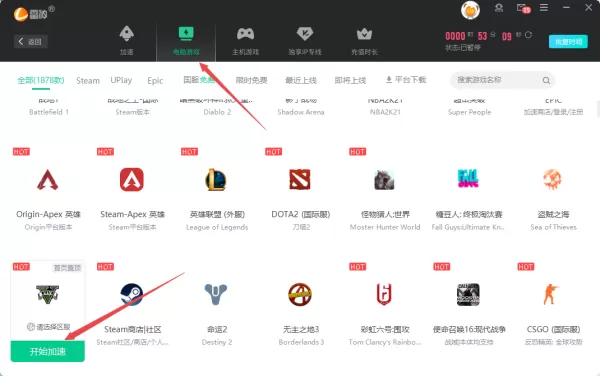Select the Destiny 2 game icon
The height and width of the screenshot is (376, 600).
point(216,294)
